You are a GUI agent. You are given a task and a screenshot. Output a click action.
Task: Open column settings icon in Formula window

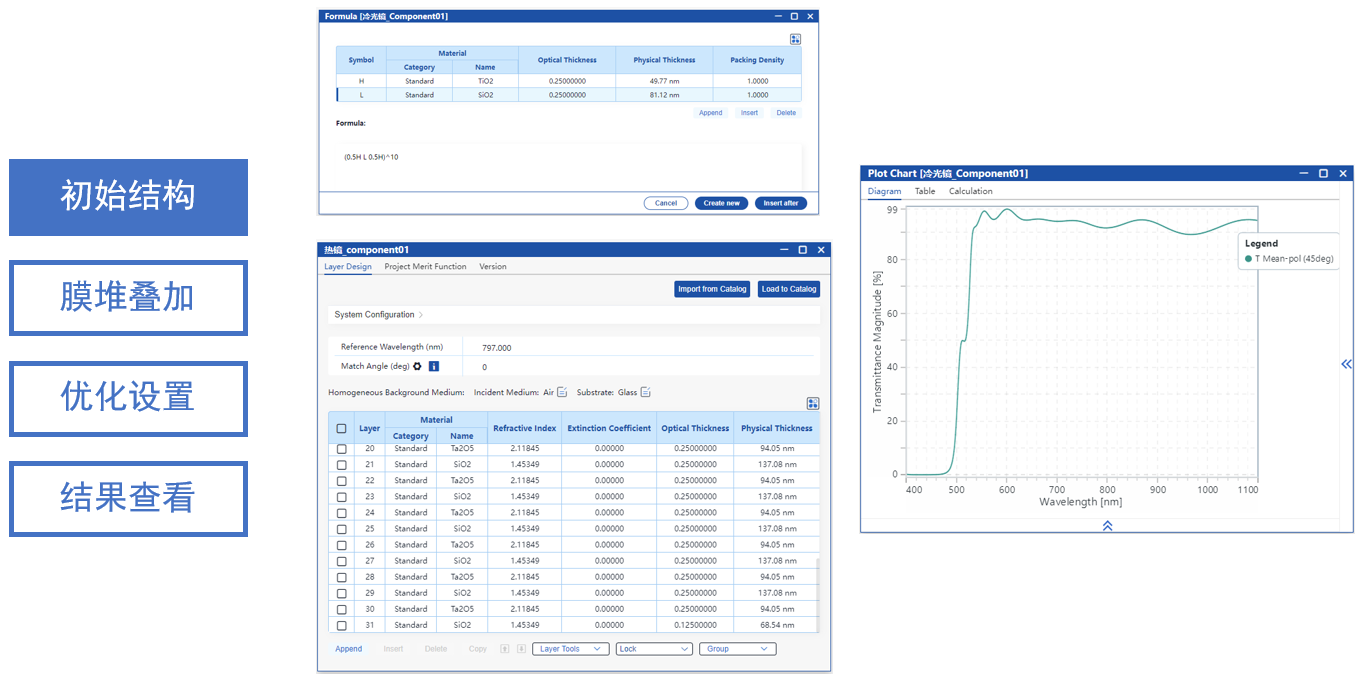795,39
